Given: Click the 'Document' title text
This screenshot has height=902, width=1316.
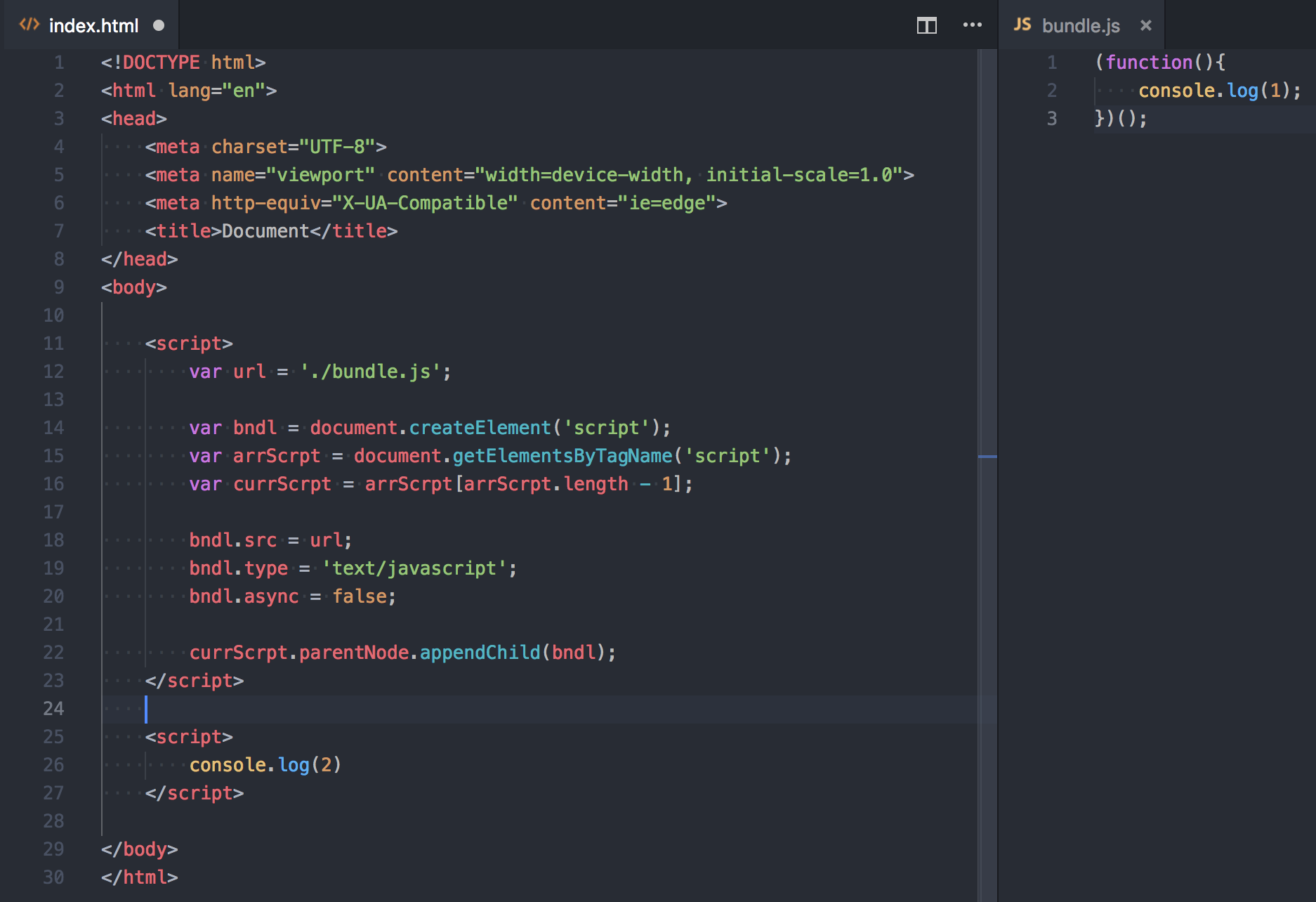Looking at the screenshot, I should point(265,231).
